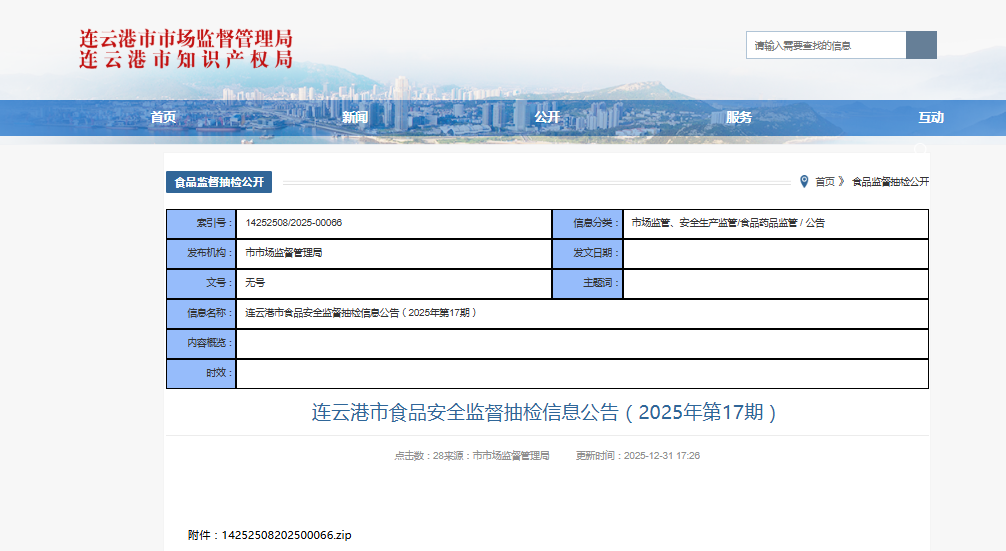Click the search box placeholder text
Image resolution: width=1006 pixels, height=551 pixels.
(x=803, y=46)
